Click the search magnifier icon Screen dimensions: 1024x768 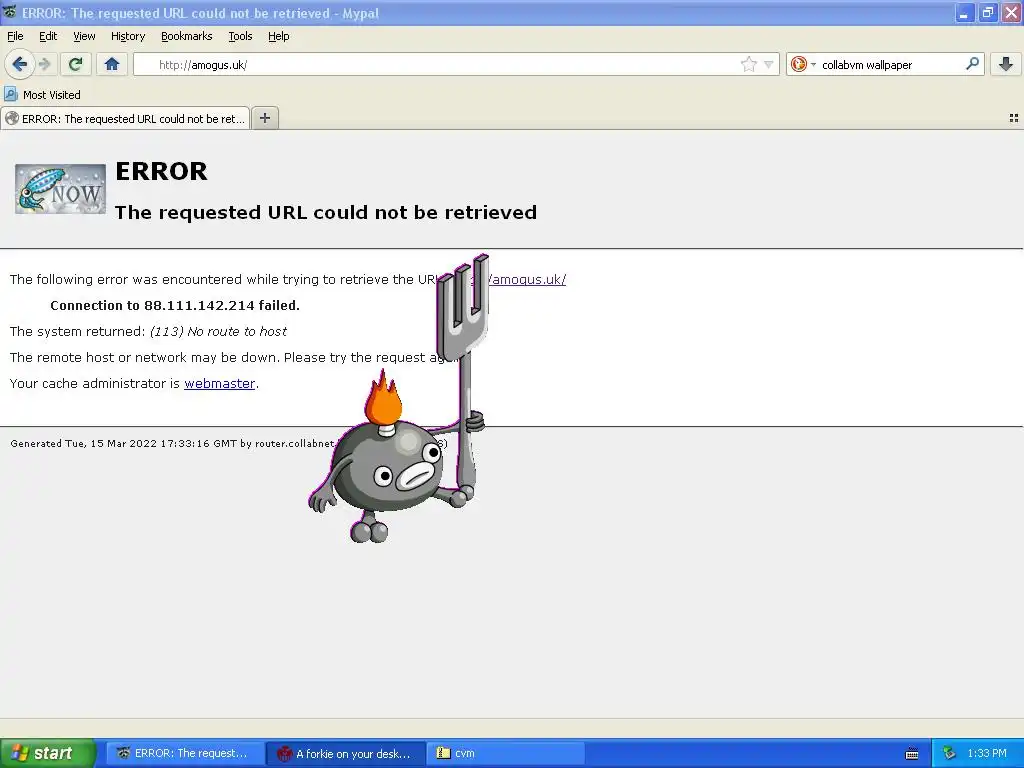pos(972,63)
